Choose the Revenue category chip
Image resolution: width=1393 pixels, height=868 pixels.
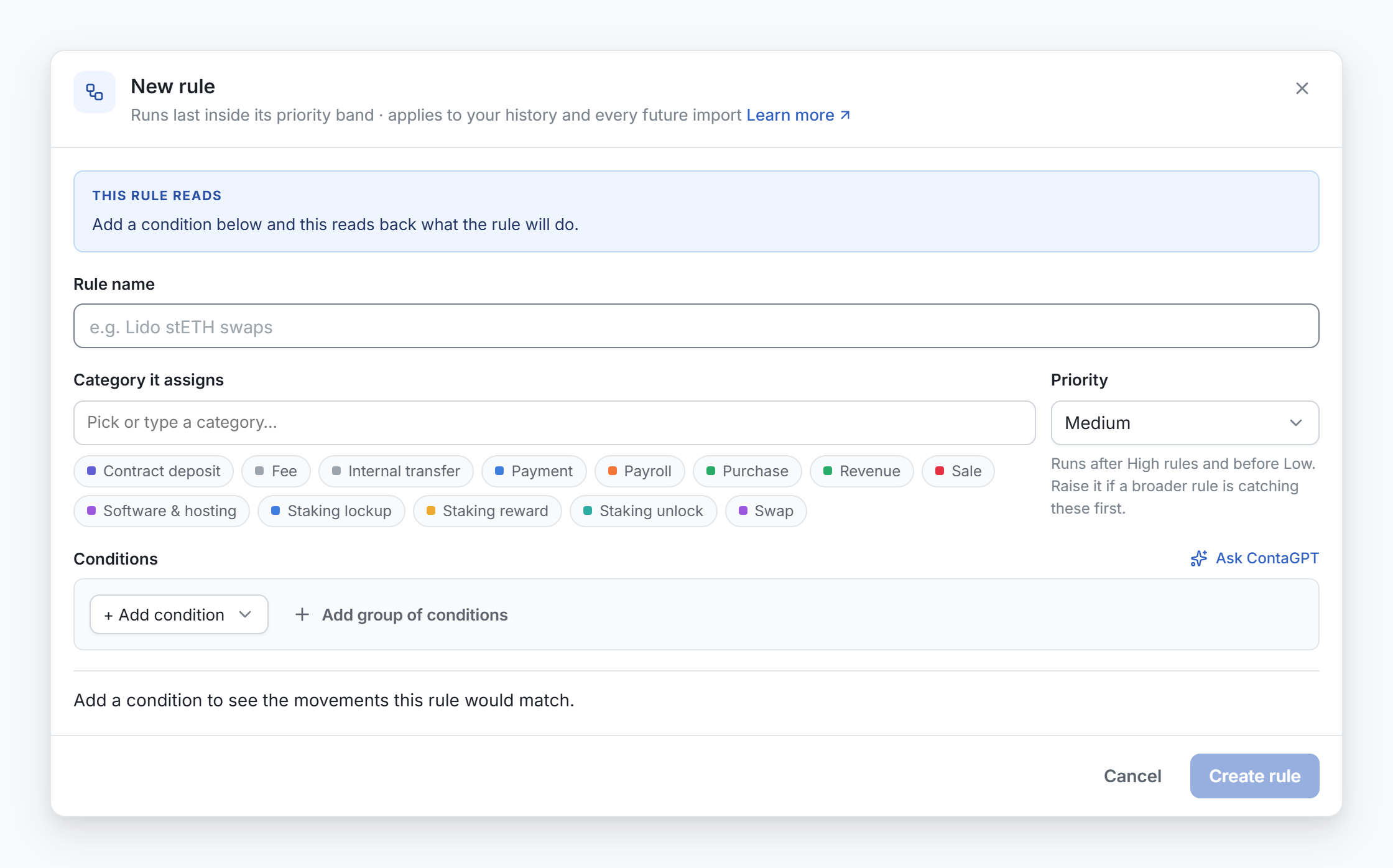(x=862, y=471)
